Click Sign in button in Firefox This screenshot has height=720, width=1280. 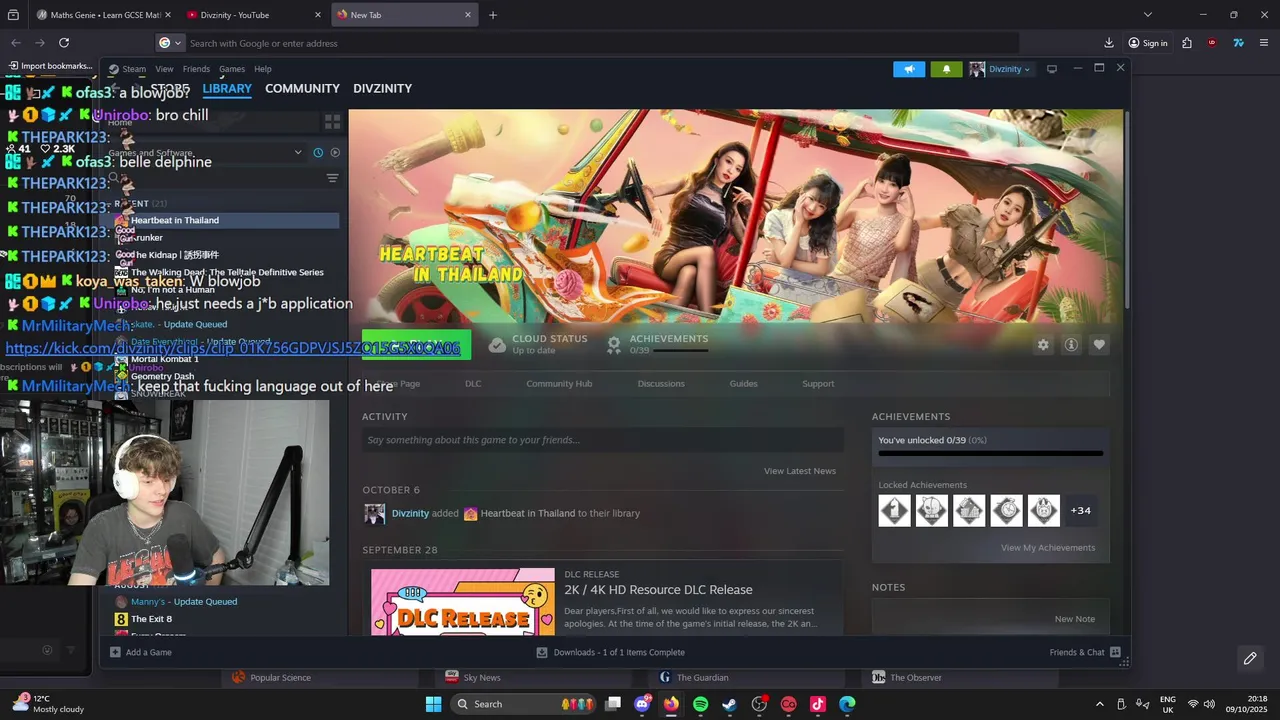(x=1148, y=43)
